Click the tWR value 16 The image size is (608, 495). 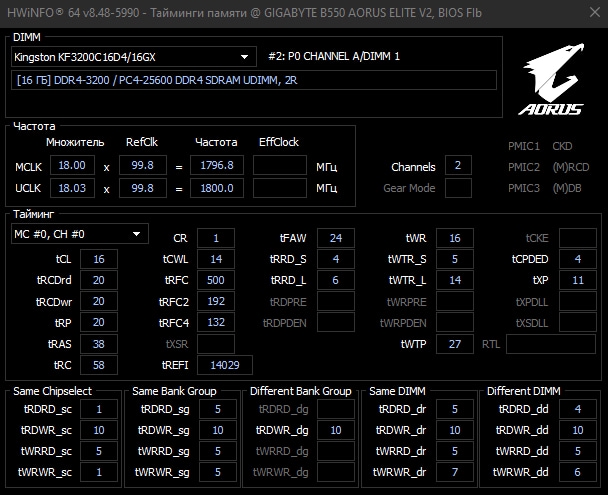tap(455, 238)
